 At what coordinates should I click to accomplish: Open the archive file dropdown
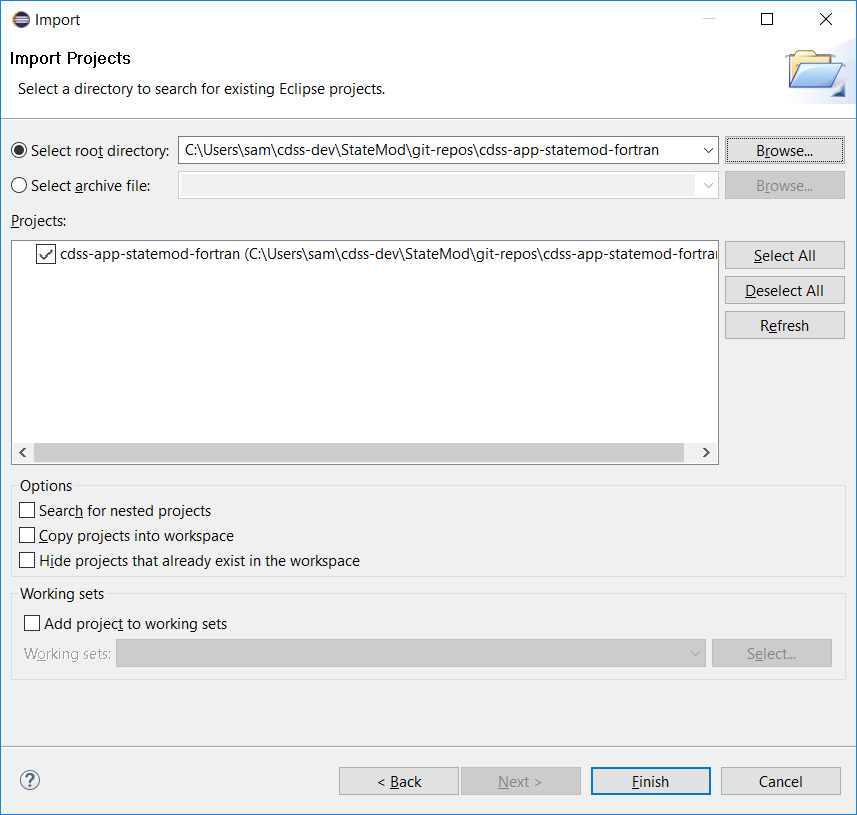[708, 185]
